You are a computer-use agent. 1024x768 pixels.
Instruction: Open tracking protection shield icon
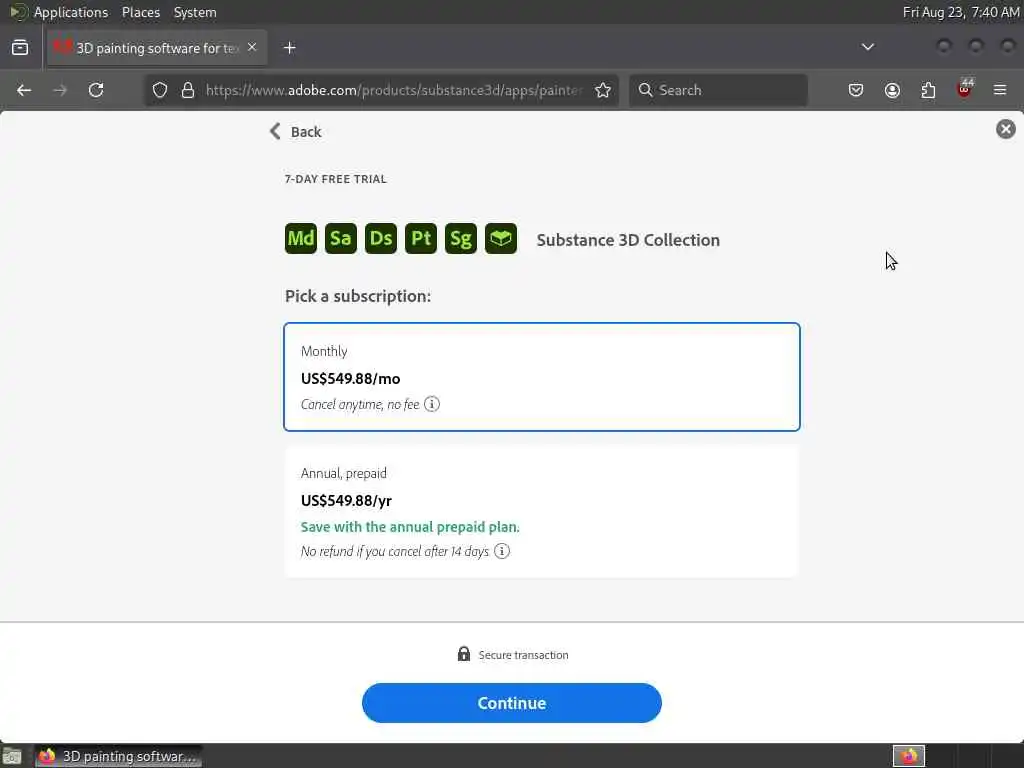tap(160, 90)
